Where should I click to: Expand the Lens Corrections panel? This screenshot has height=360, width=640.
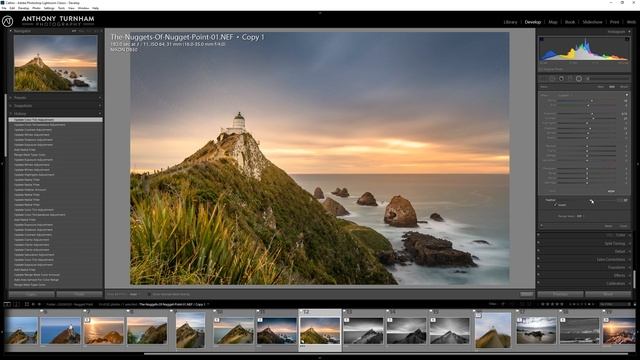click(629, 259)
